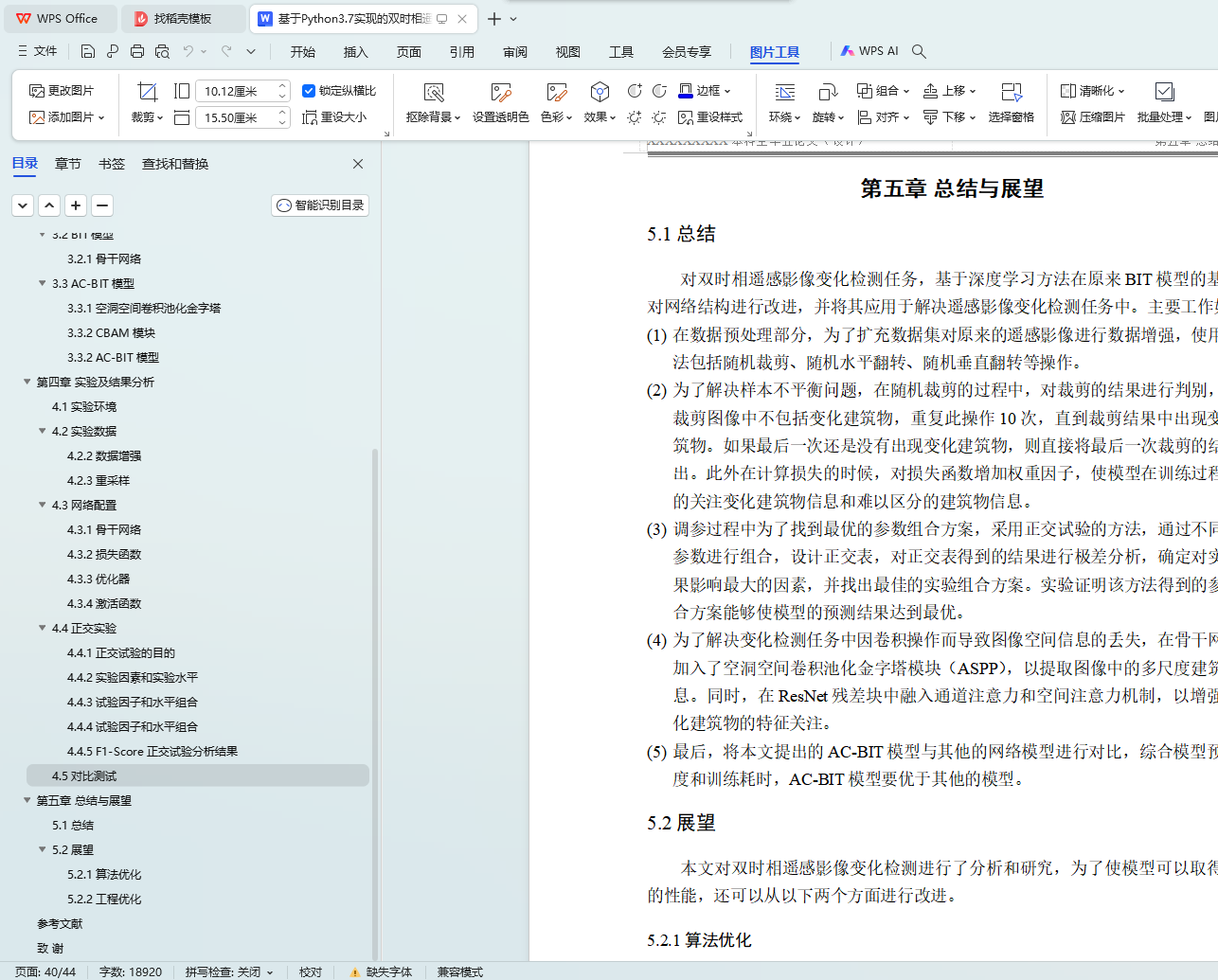
Task: Switch to the 开始 ribbon tab
Action: point(303,52)
